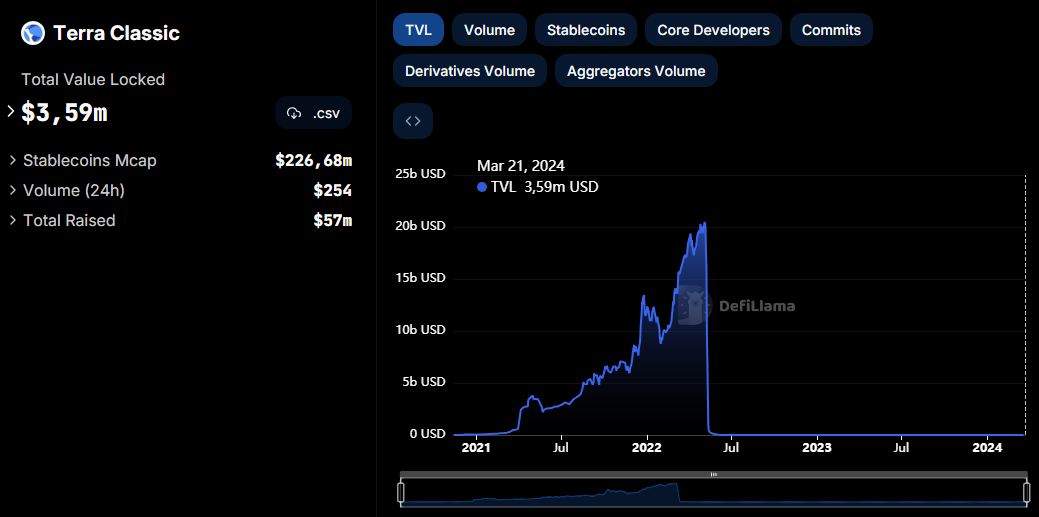Click the Terra Classic globe logo icon
This screenshot has height=517, width=1039.
(32, 32)
